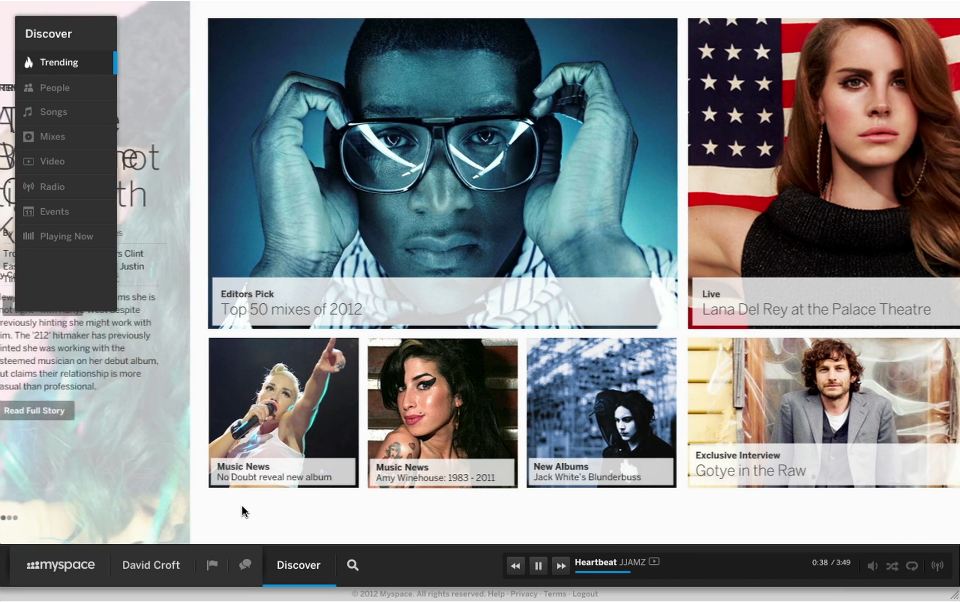Toggle shuffle playback

(892, 566)
